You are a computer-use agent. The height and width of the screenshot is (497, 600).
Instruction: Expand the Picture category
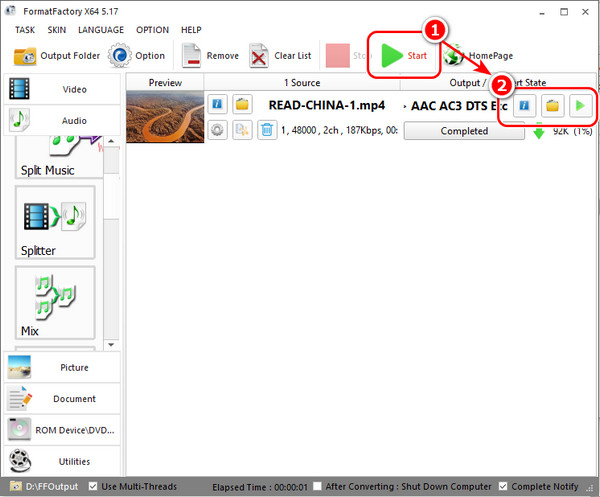(x=62, y=367)
